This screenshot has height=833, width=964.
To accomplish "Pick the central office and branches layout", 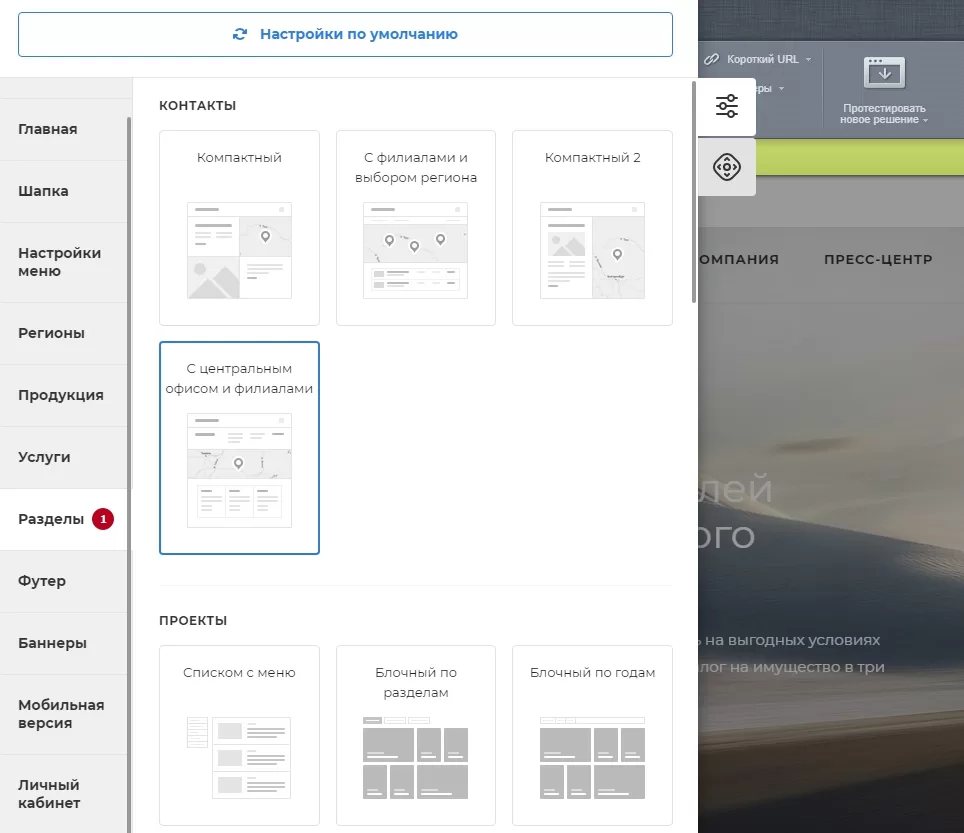I will [239, 448].
